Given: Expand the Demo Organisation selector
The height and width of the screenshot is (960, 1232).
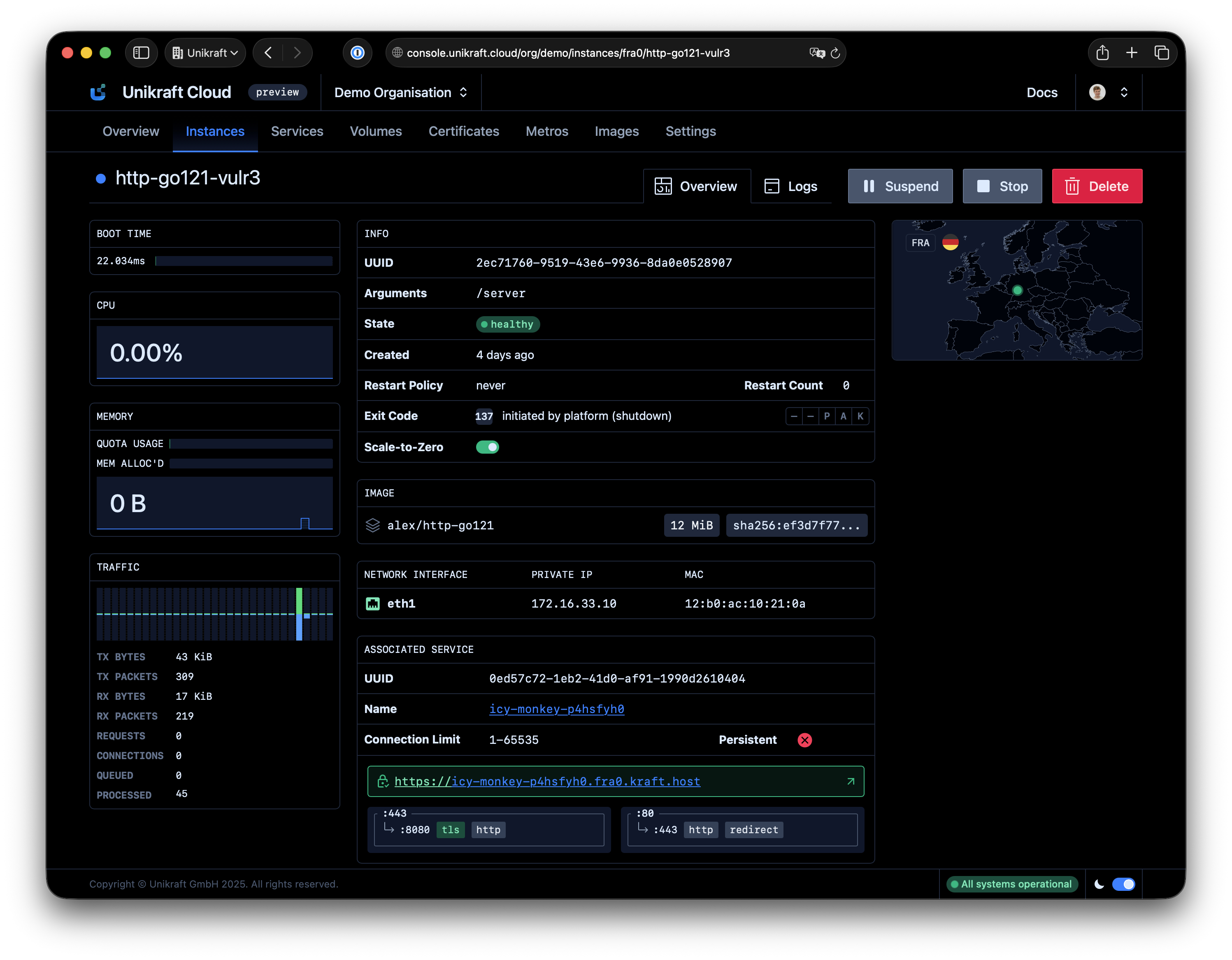Looking at the screenshot, I should pos(400,93).
